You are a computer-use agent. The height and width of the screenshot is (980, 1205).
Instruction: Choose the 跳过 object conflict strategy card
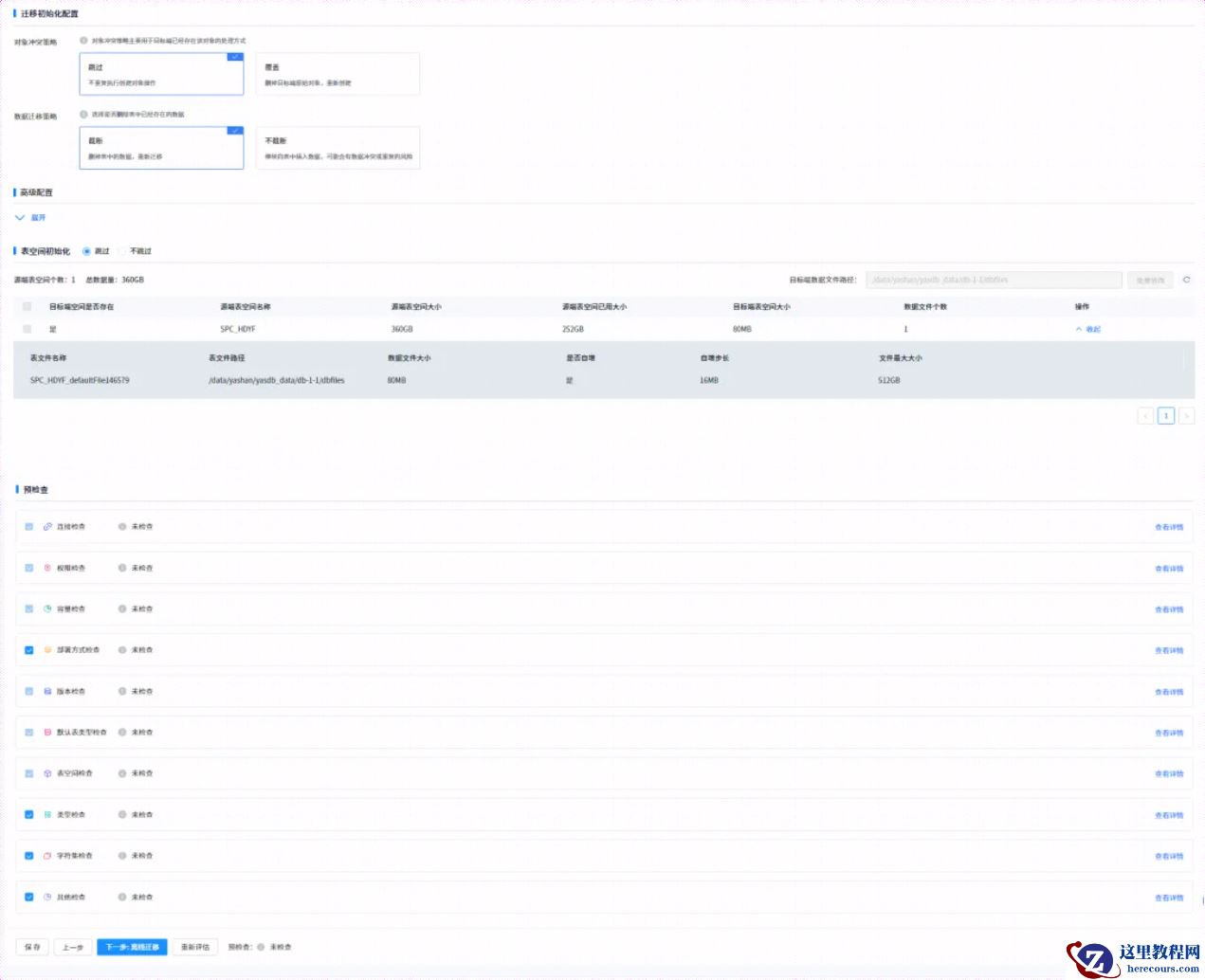161,74
